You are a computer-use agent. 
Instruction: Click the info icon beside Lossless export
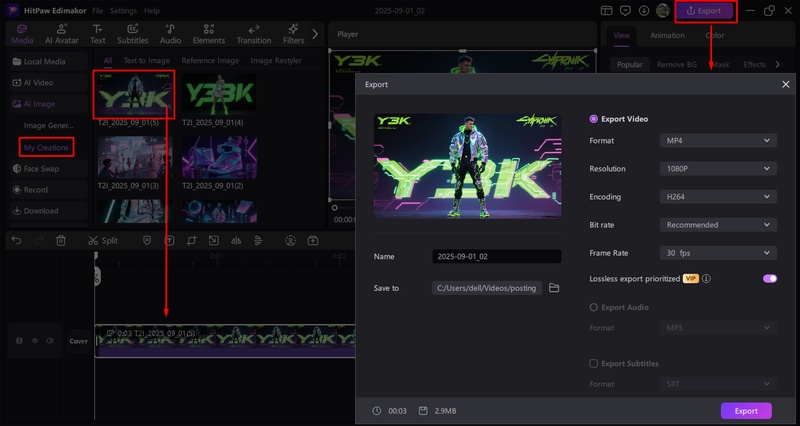pos(706,279)
